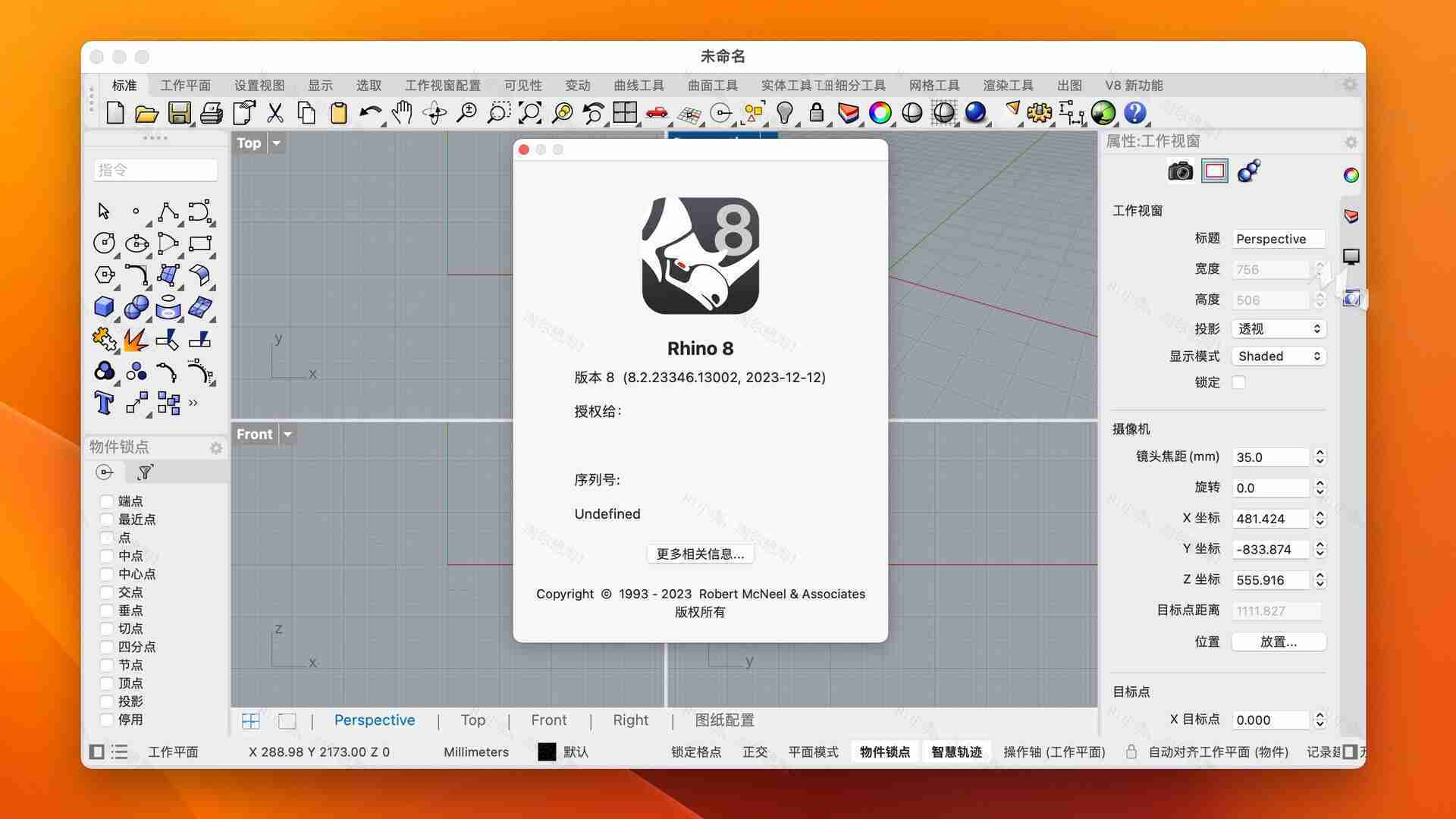This screenshot has width=1456, height=819.
Task: Switch to the Right viewport tab
Action: (x=630, y=720)
